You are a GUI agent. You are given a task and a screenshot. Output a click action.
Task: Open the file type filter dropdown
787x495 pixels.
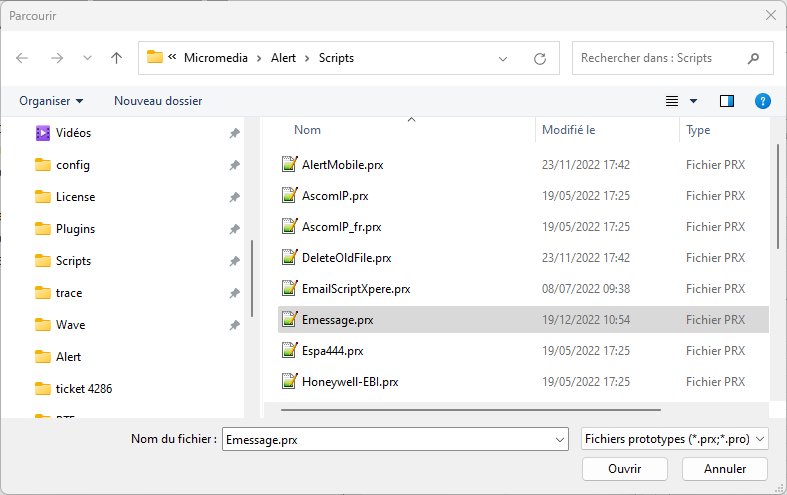coord(675,439)
